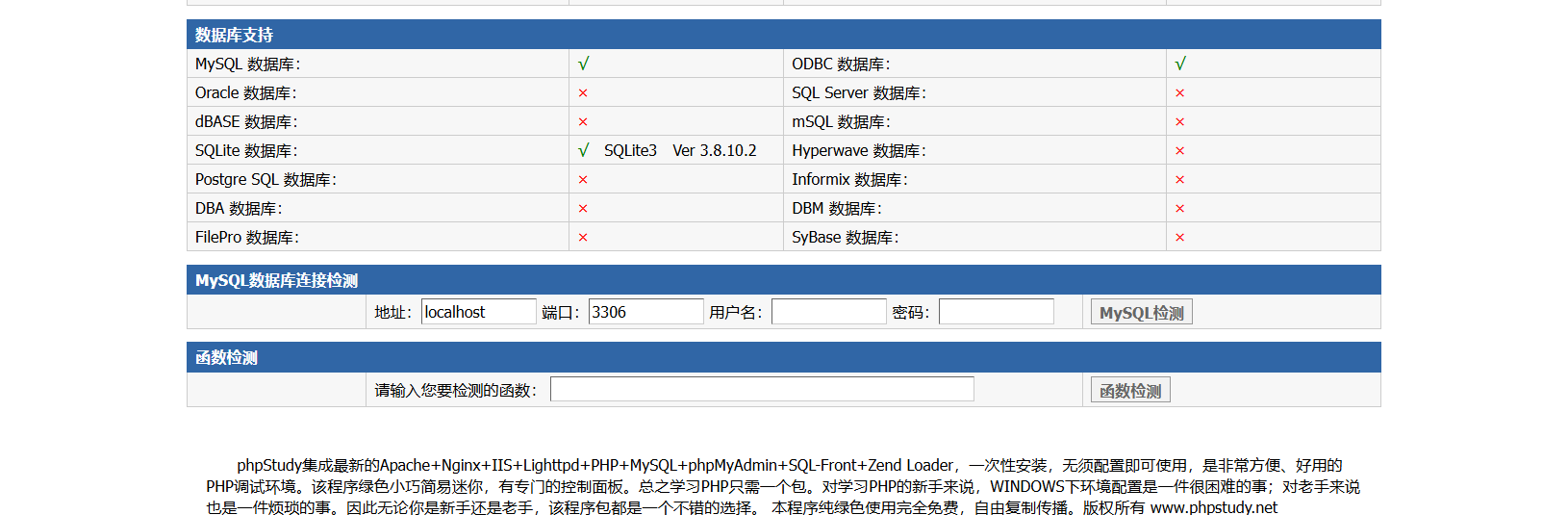1568x515 pixels.
Task: Click the red cross for Hyperwave 数据库
Action: point(1179,151)
